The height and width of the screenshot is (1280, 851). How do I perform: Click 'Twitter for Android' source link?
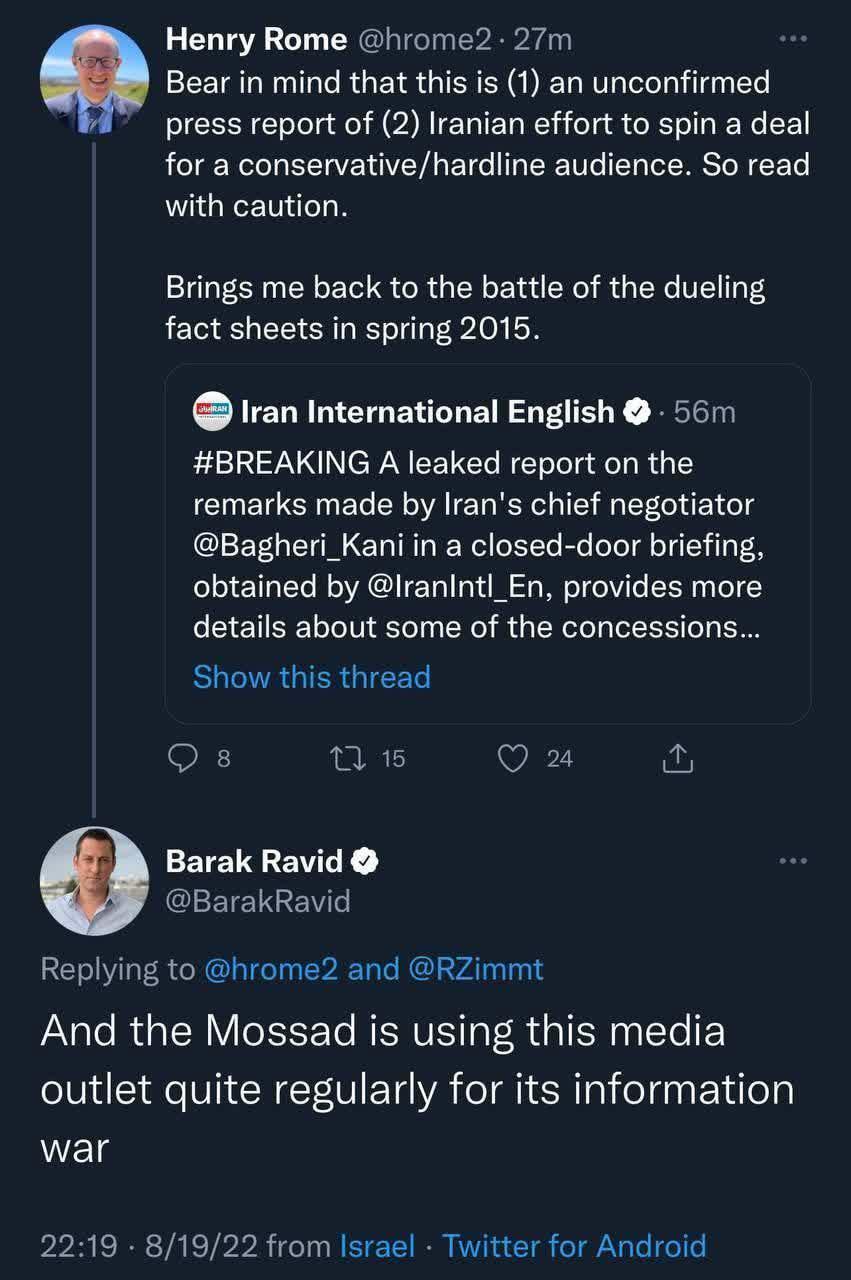(x=574, y=1246)
